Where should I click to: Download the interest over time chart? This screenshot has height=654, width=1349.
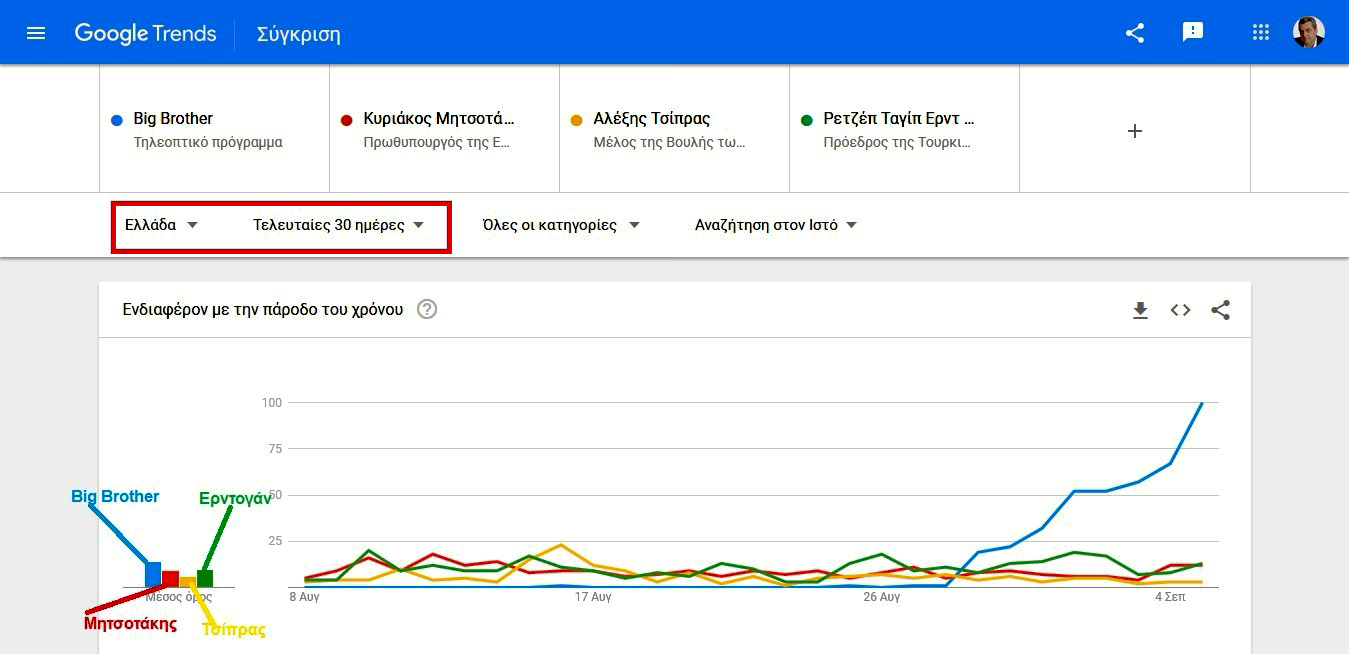coord(1140,310)
